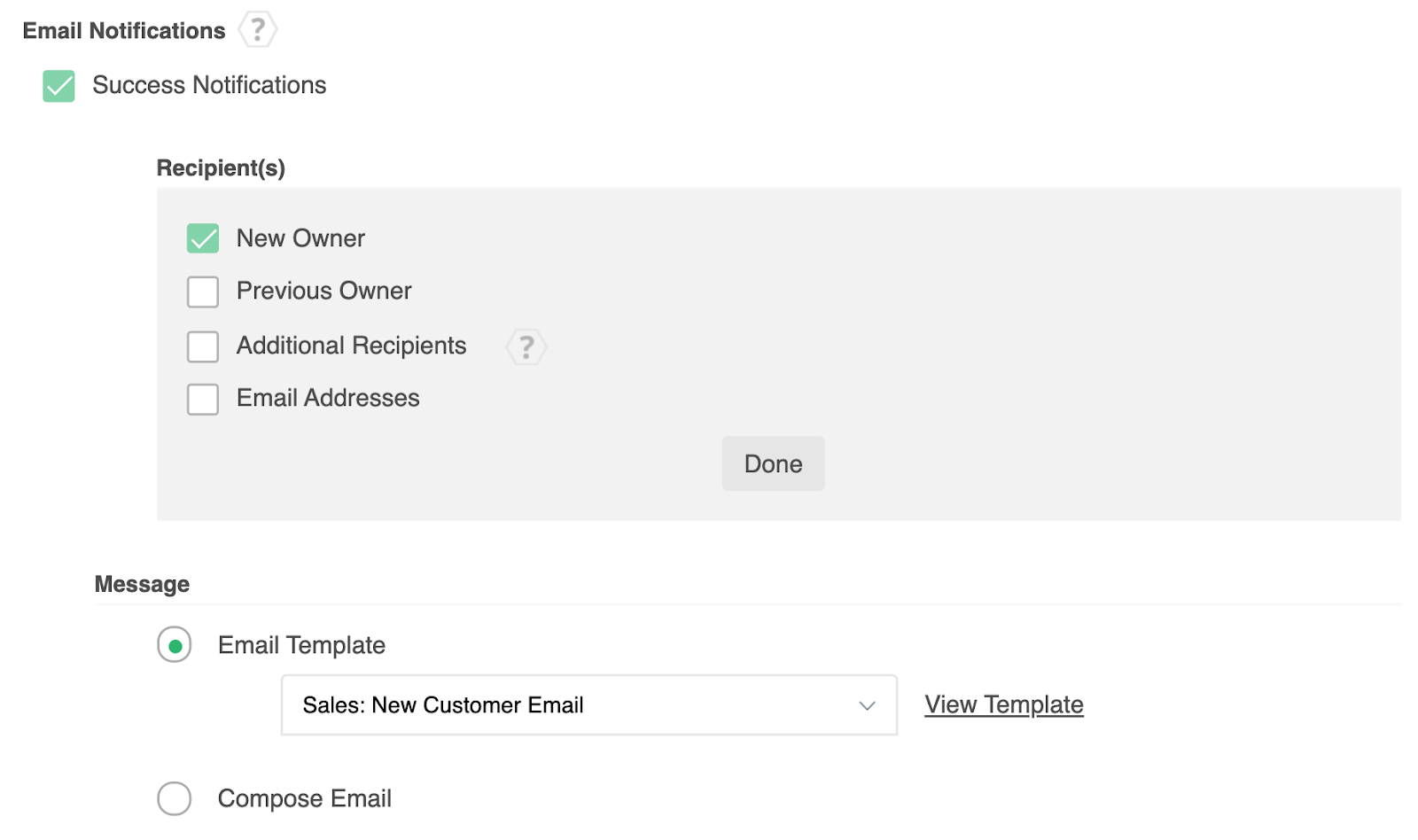Click the down chevron in the template dropdown

(867, 705)
